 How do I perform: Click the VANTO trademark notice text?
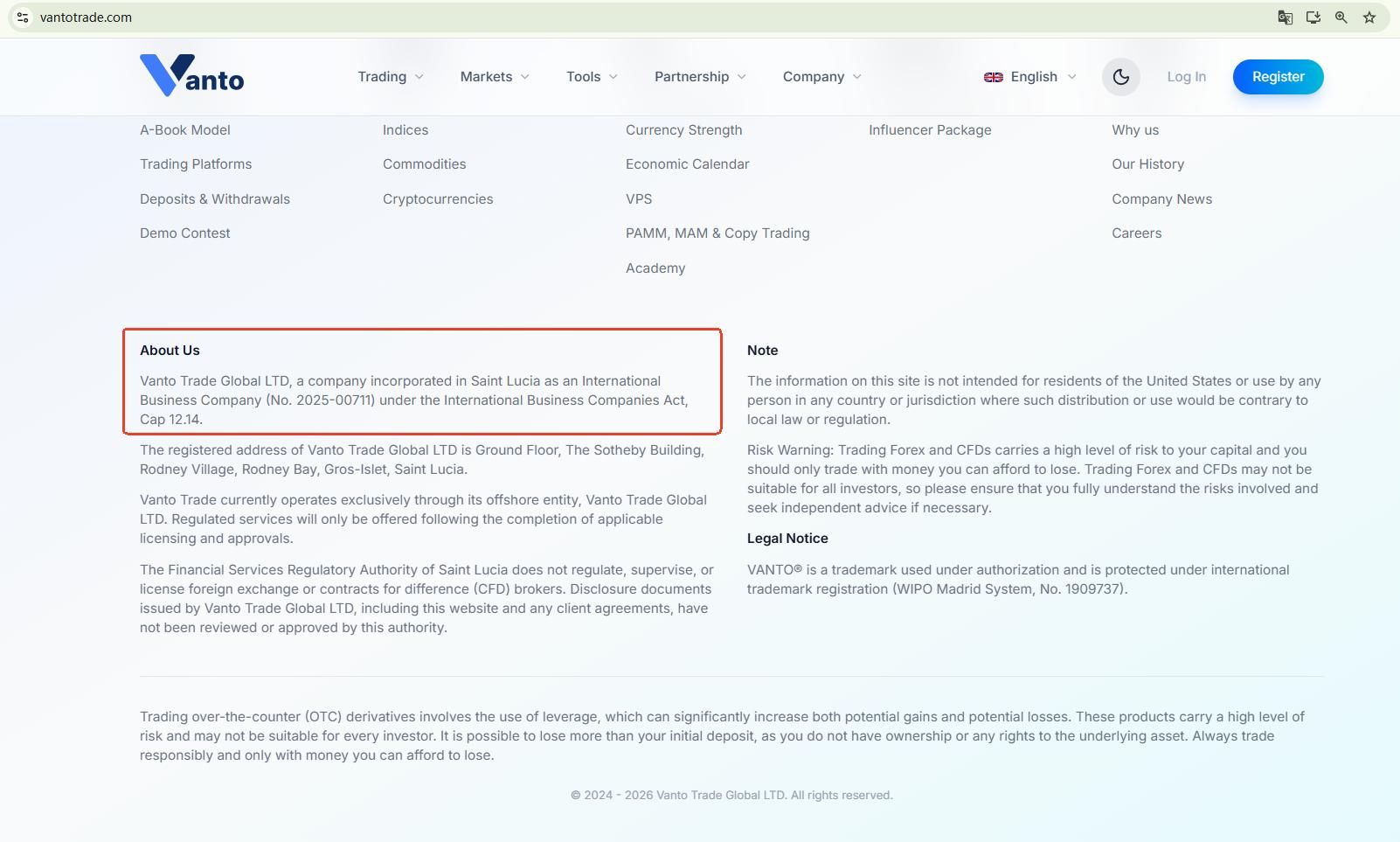[1018, 579]
